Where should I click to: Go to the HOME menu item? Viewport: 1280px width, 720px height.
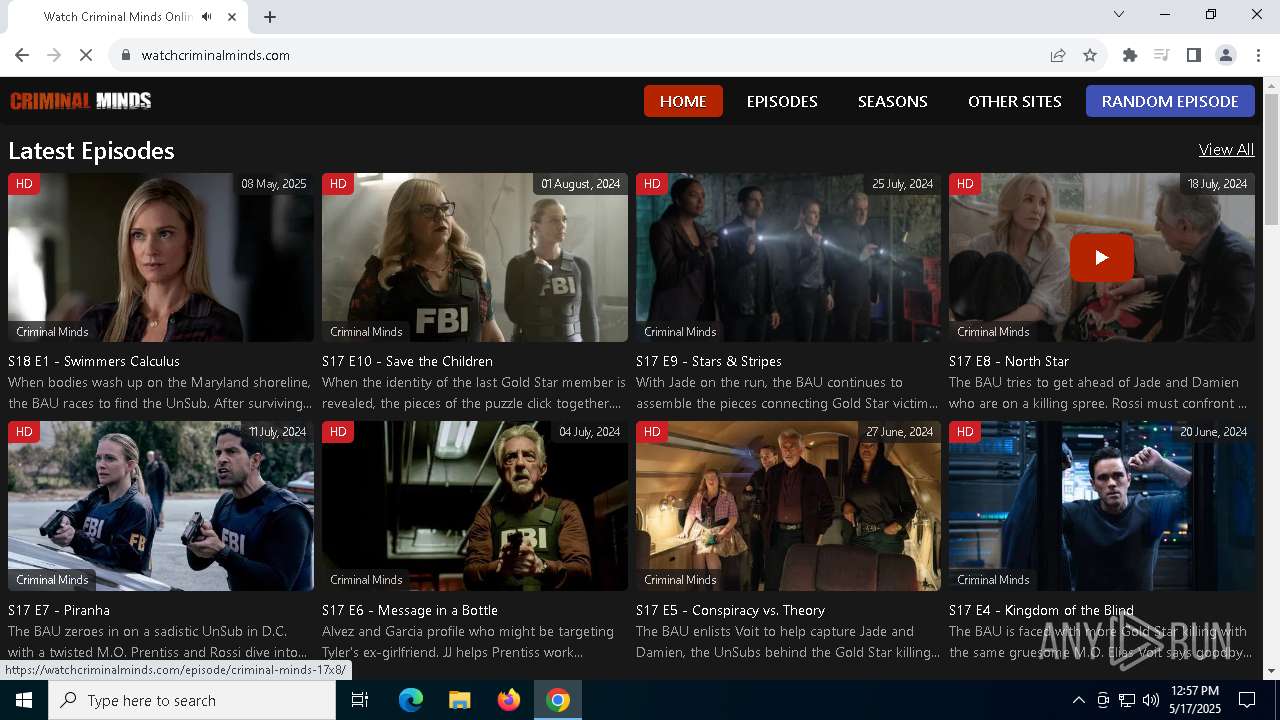pos(683,101)
